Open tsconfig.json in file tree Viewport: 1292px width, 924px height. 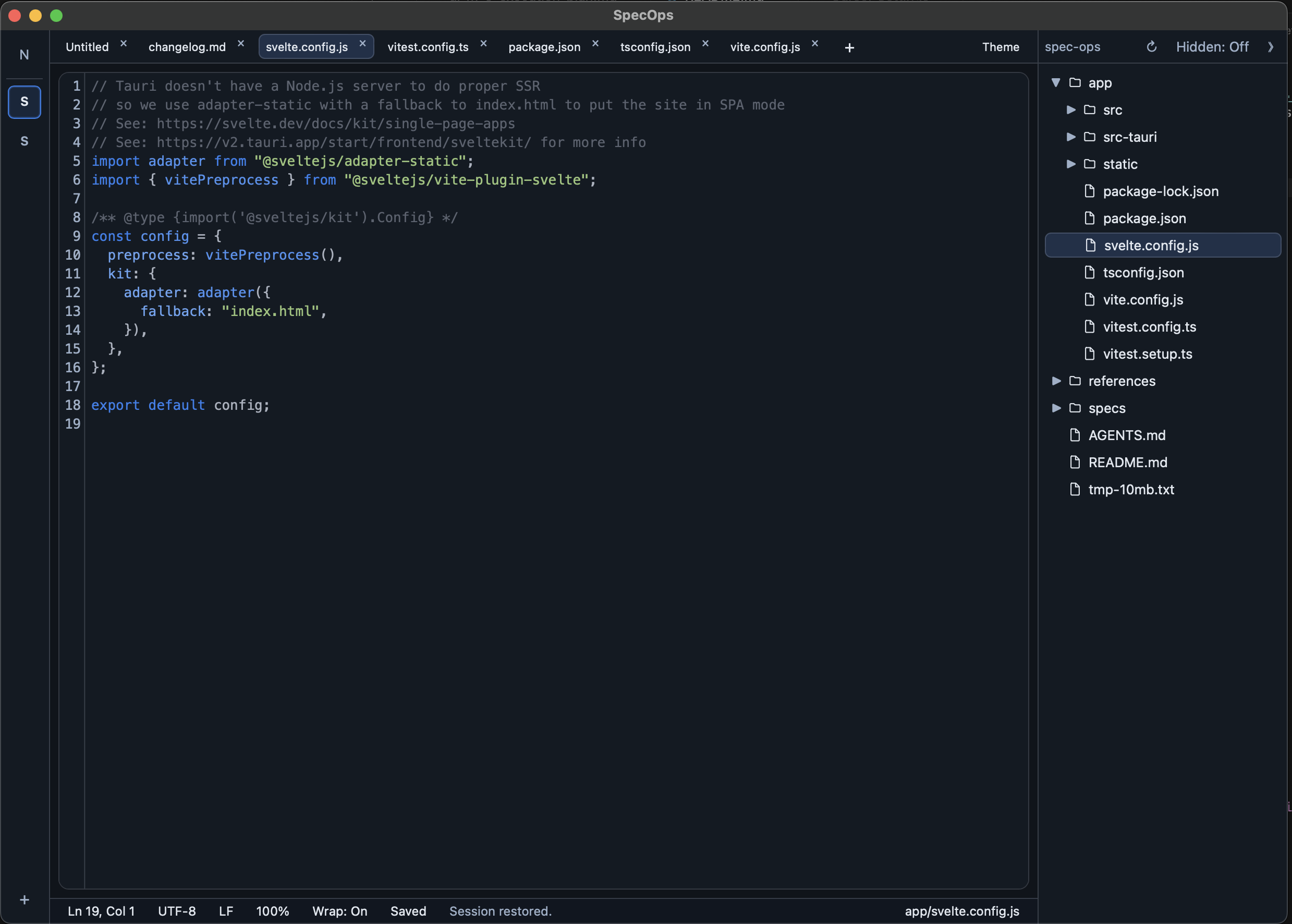tap(1163, 273)
